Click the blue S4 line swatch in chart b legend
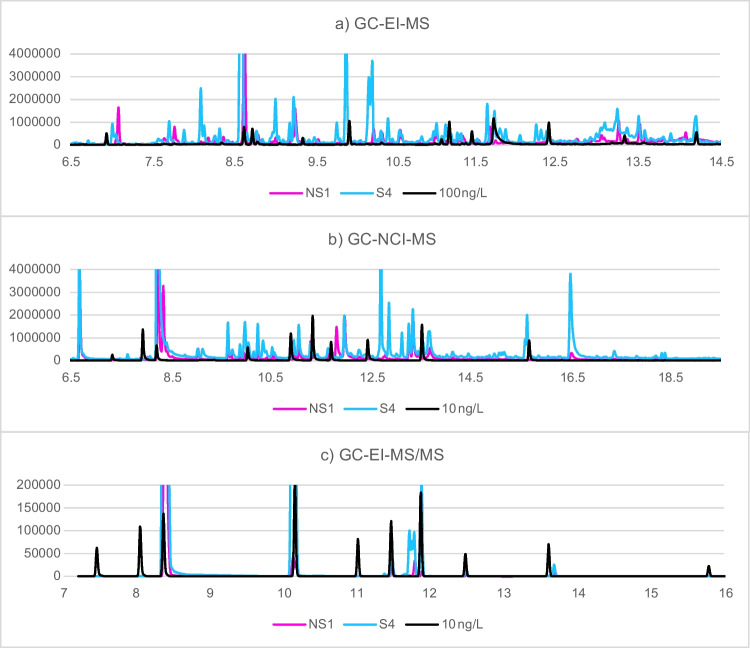Screen dimensions: 750x648 (360, 409)
